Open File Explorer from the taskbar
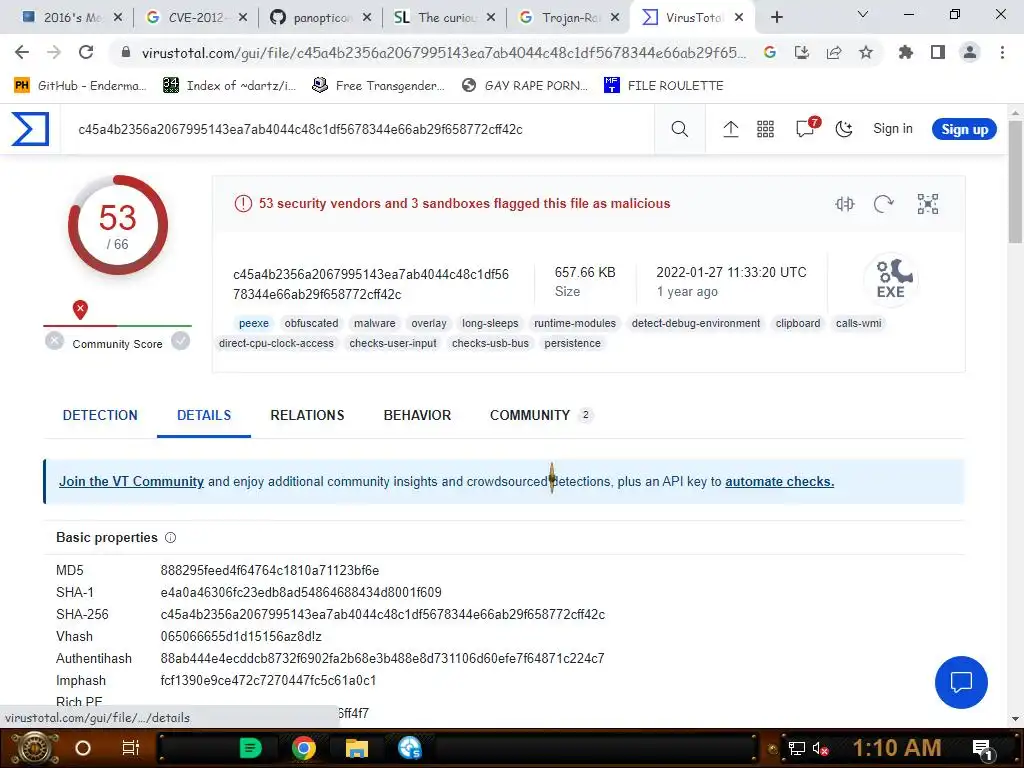 [357, 748]
